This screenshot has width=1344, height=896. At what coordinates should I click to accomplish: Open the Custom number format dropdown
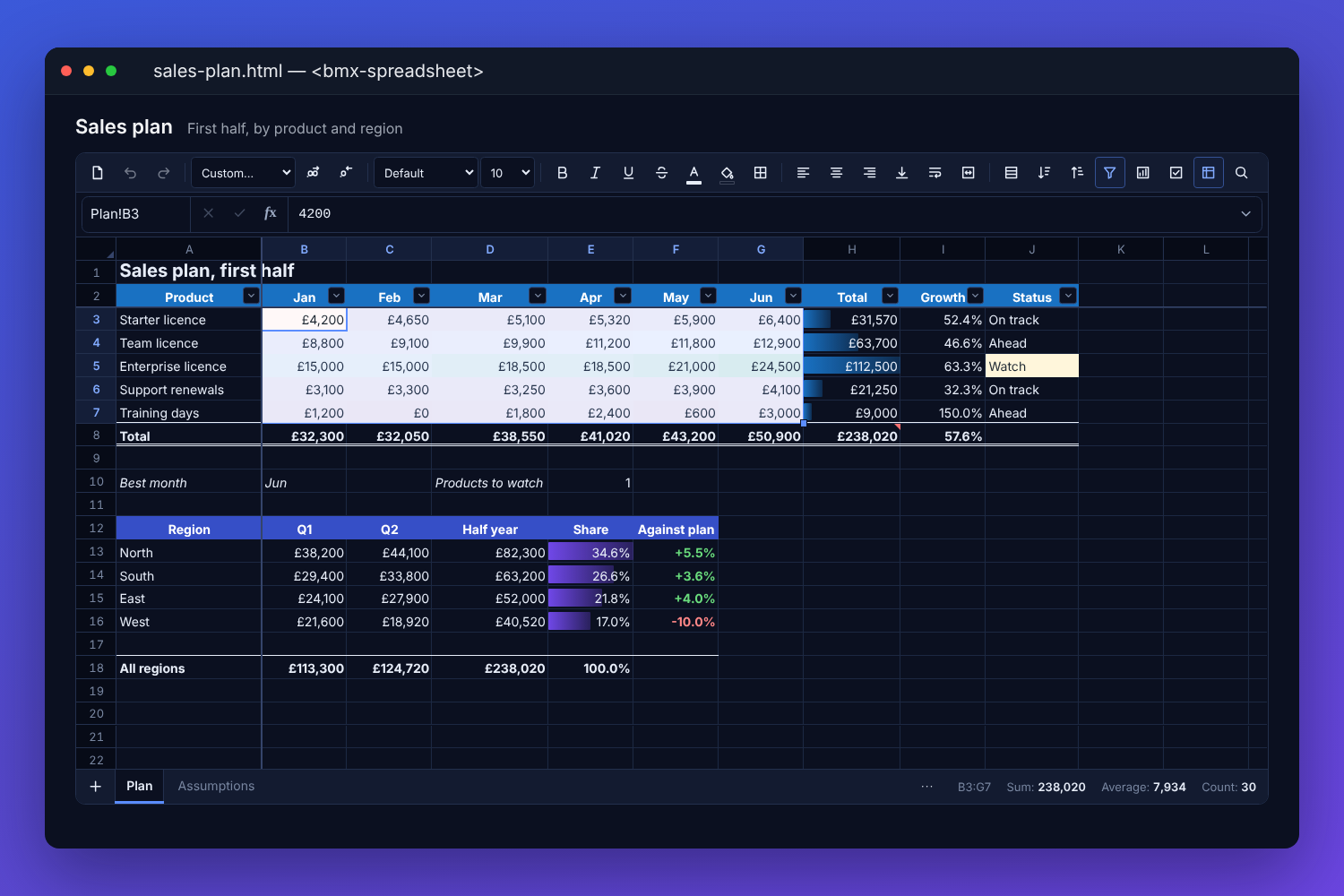click(244, 173)
